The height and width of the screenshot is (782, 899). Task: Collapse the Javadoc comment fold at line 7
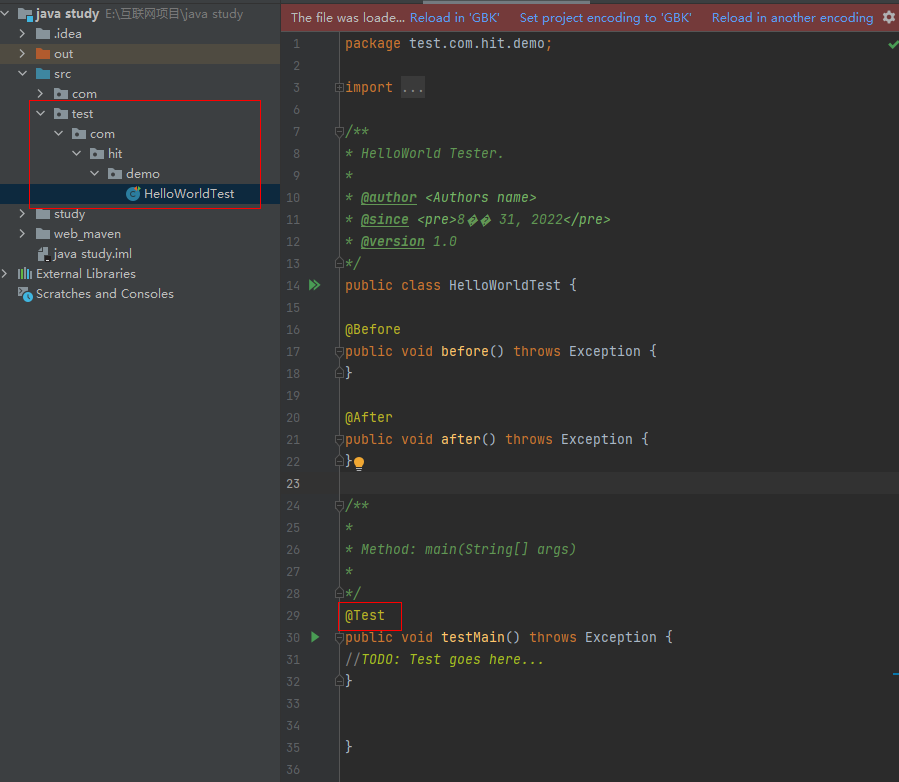coord(338,130)
